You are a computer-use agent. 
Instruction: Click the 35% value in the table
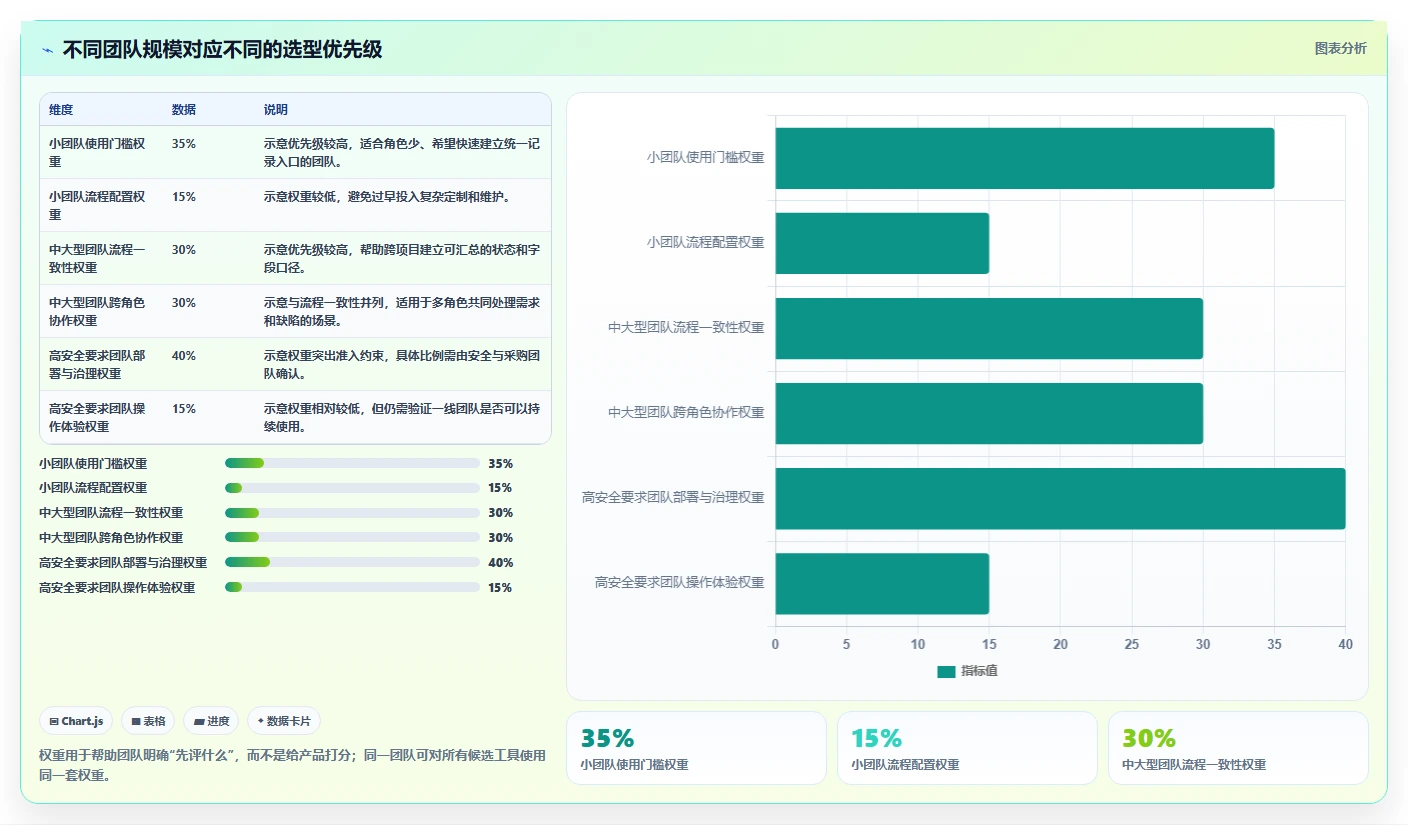point(184,143)
